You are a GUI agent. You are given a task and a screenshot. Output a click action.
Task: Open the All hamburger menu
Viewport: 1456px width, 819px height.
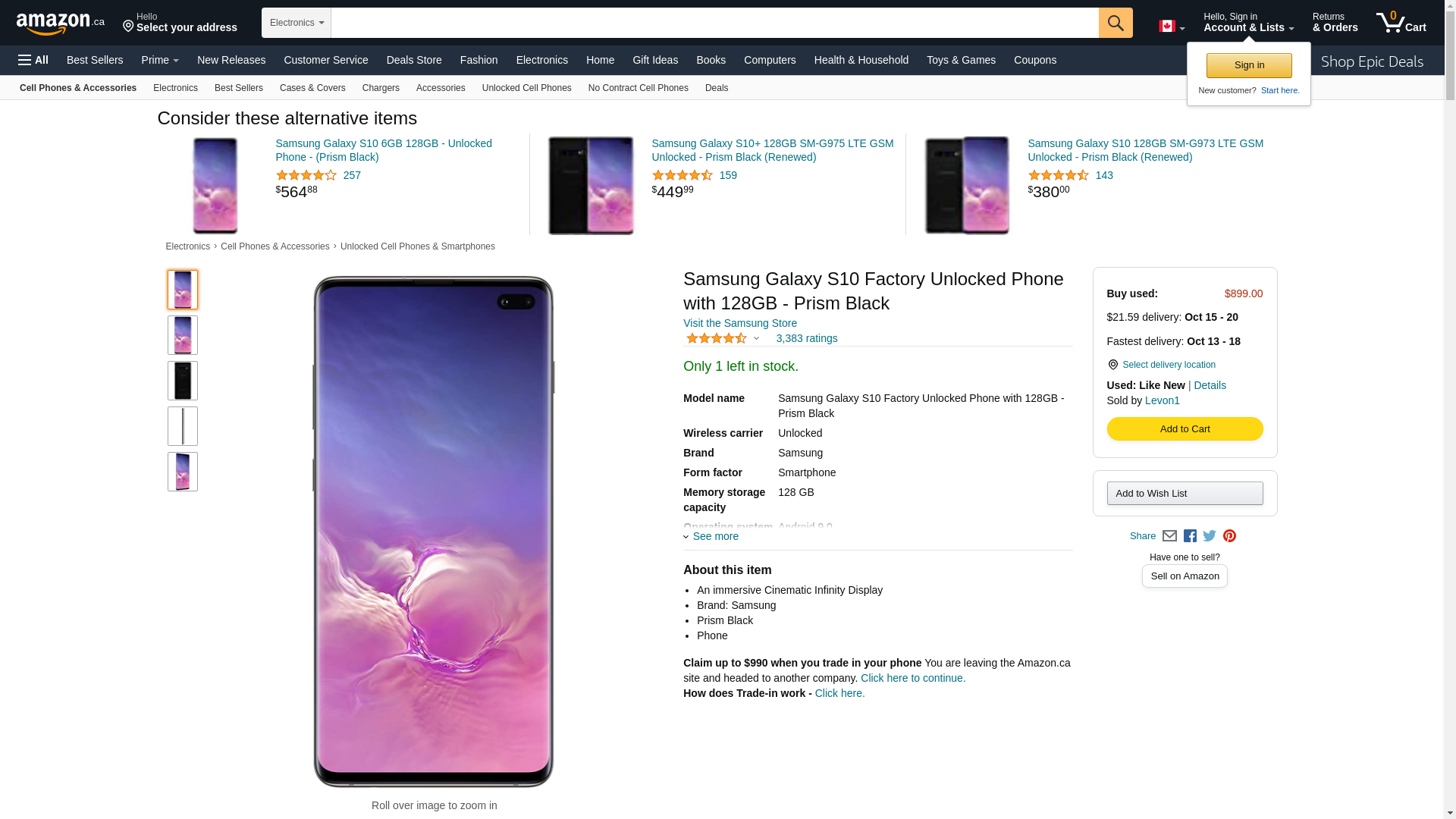click(x=33, y=60)
